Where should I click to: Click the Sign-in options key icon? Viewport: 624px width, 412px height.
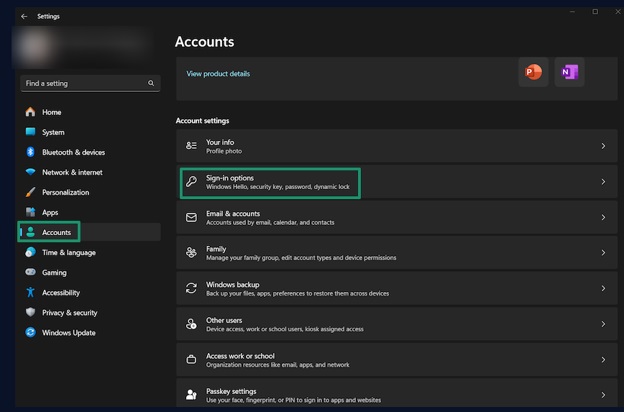coord(191,182)
